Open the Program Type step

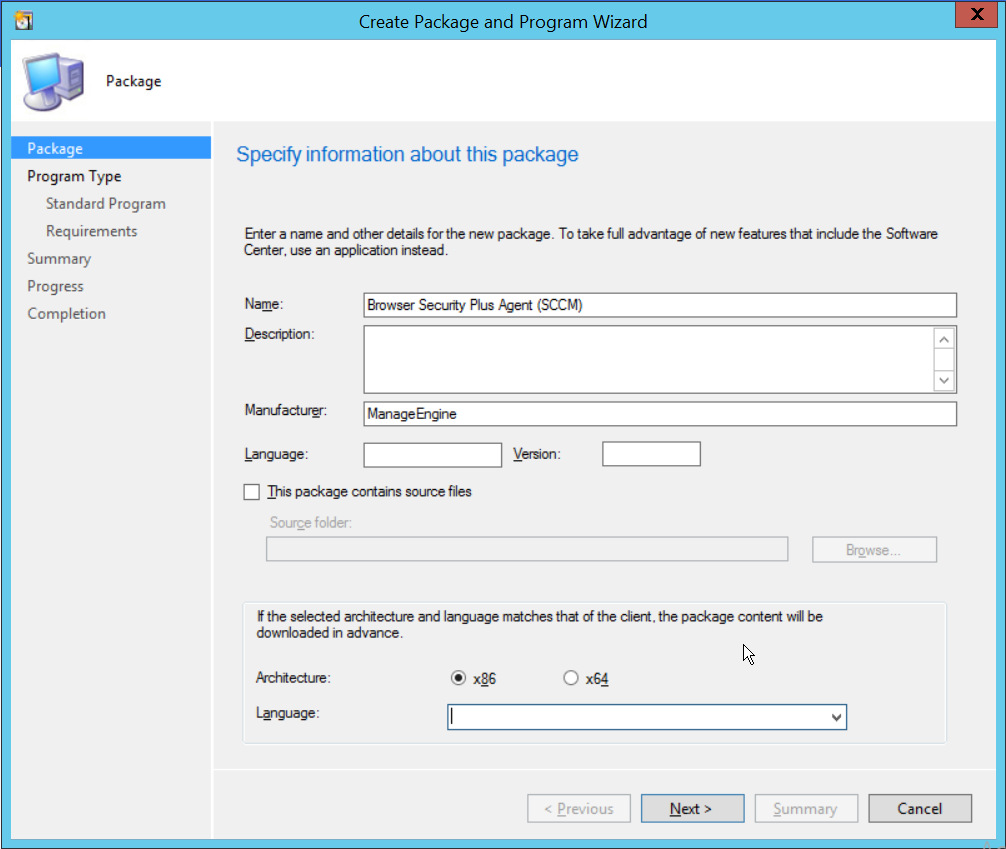click(x=74, y=176)
